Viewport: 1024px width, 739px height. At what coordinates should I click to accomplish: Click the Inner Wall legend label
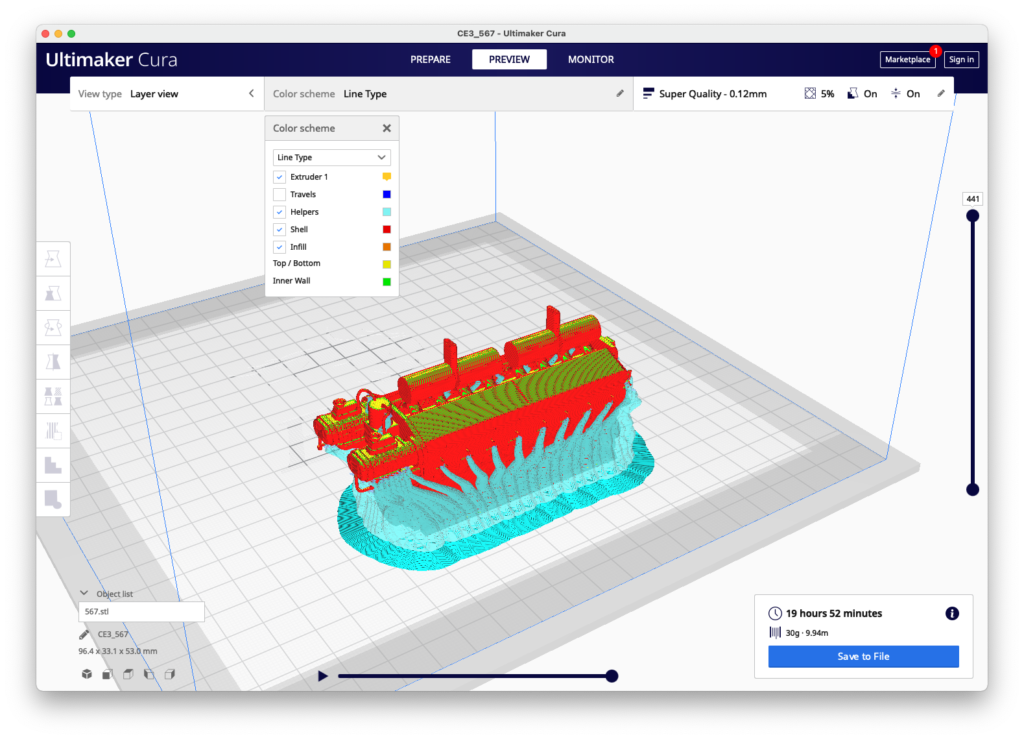coord(291,281)
